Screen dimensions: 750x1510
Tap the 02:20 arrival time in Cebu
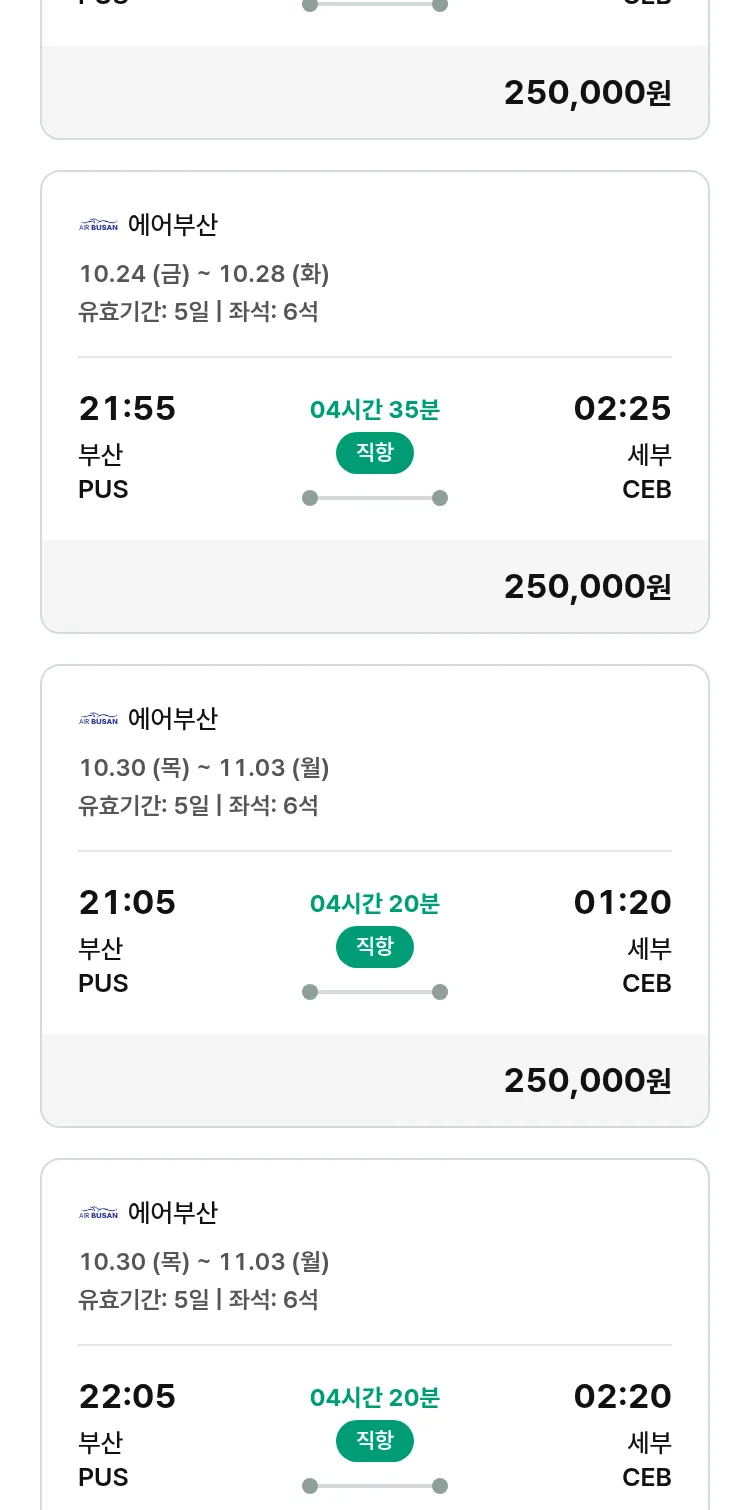[622, 1397]
